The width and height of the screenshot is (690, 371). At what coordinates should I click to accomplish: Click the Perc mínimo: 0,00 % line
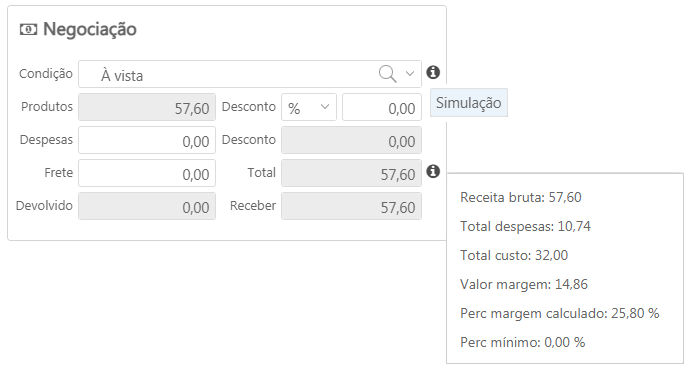pyautogui.click(x=523, y=342)
